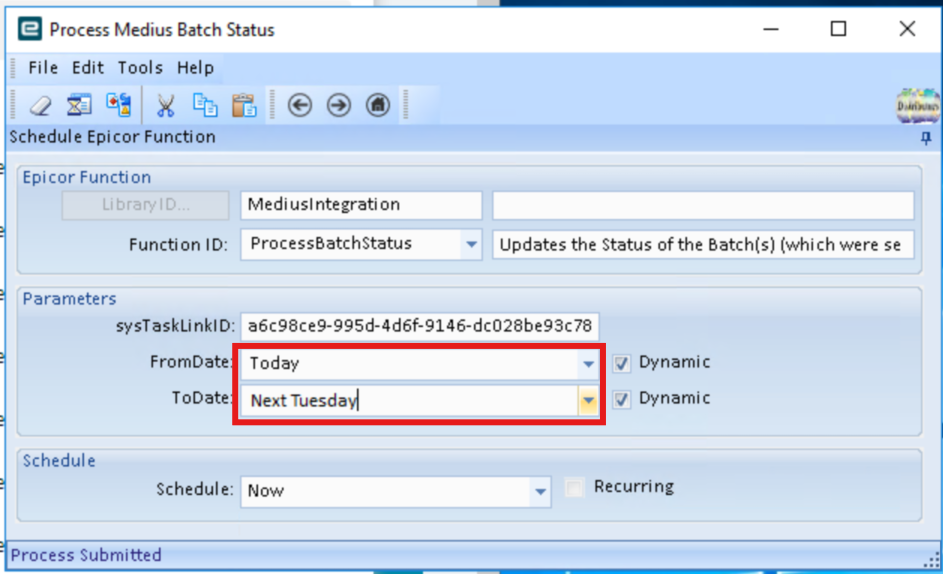Close the Process Medius Batch Status window

pos(907,29)
